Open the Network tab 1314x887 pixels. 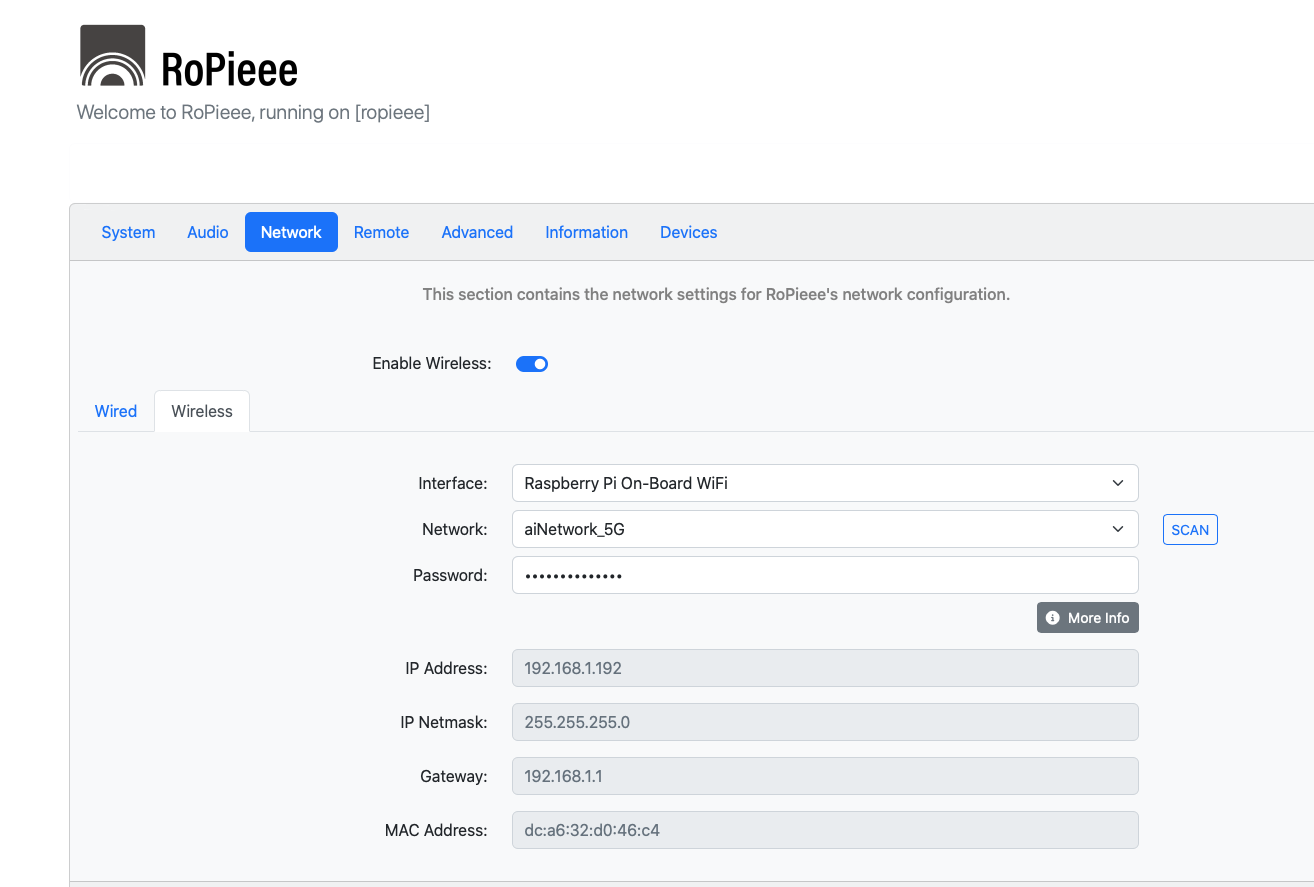[291, 232]
